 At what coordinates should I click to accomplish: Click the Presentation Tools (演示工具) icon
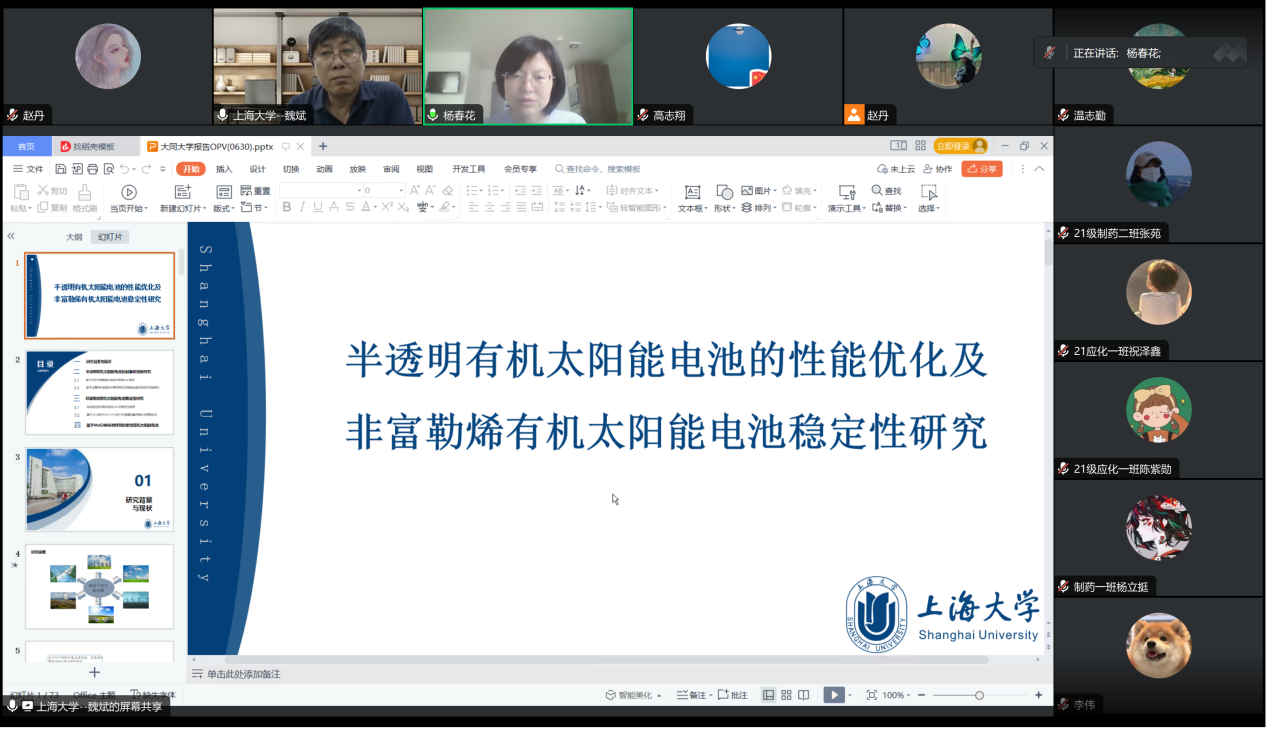coord(846,192)
